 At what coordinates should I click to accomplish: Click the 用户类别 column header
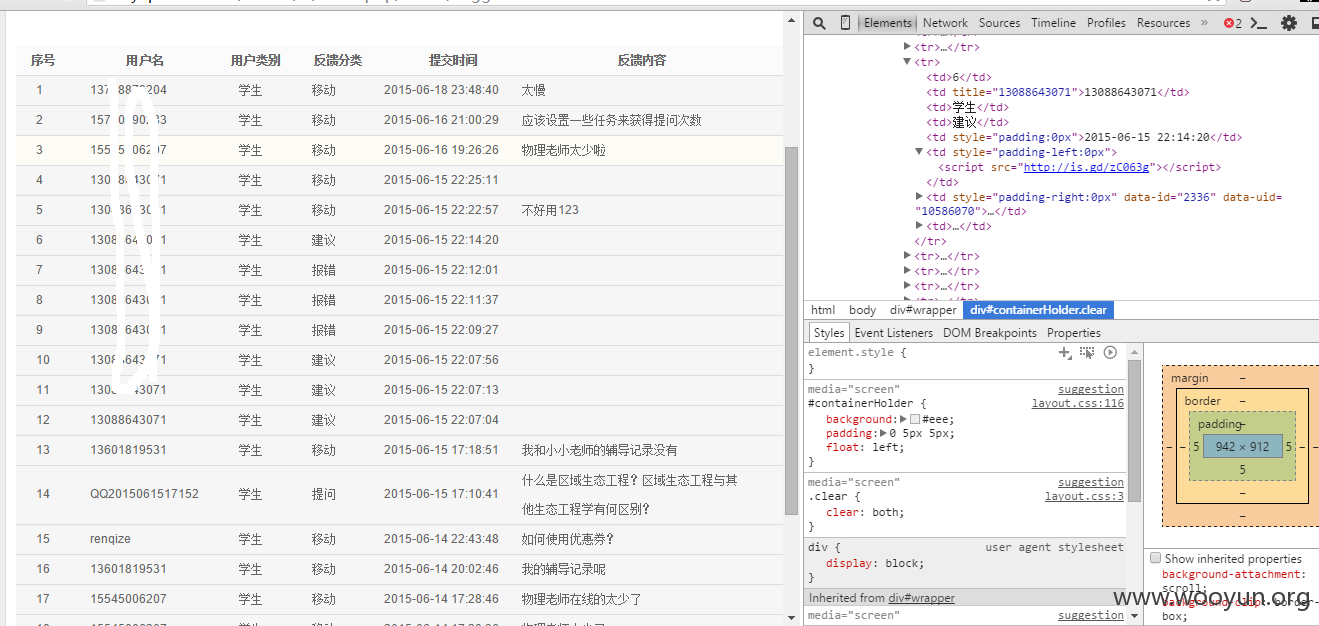coord(256,60)
